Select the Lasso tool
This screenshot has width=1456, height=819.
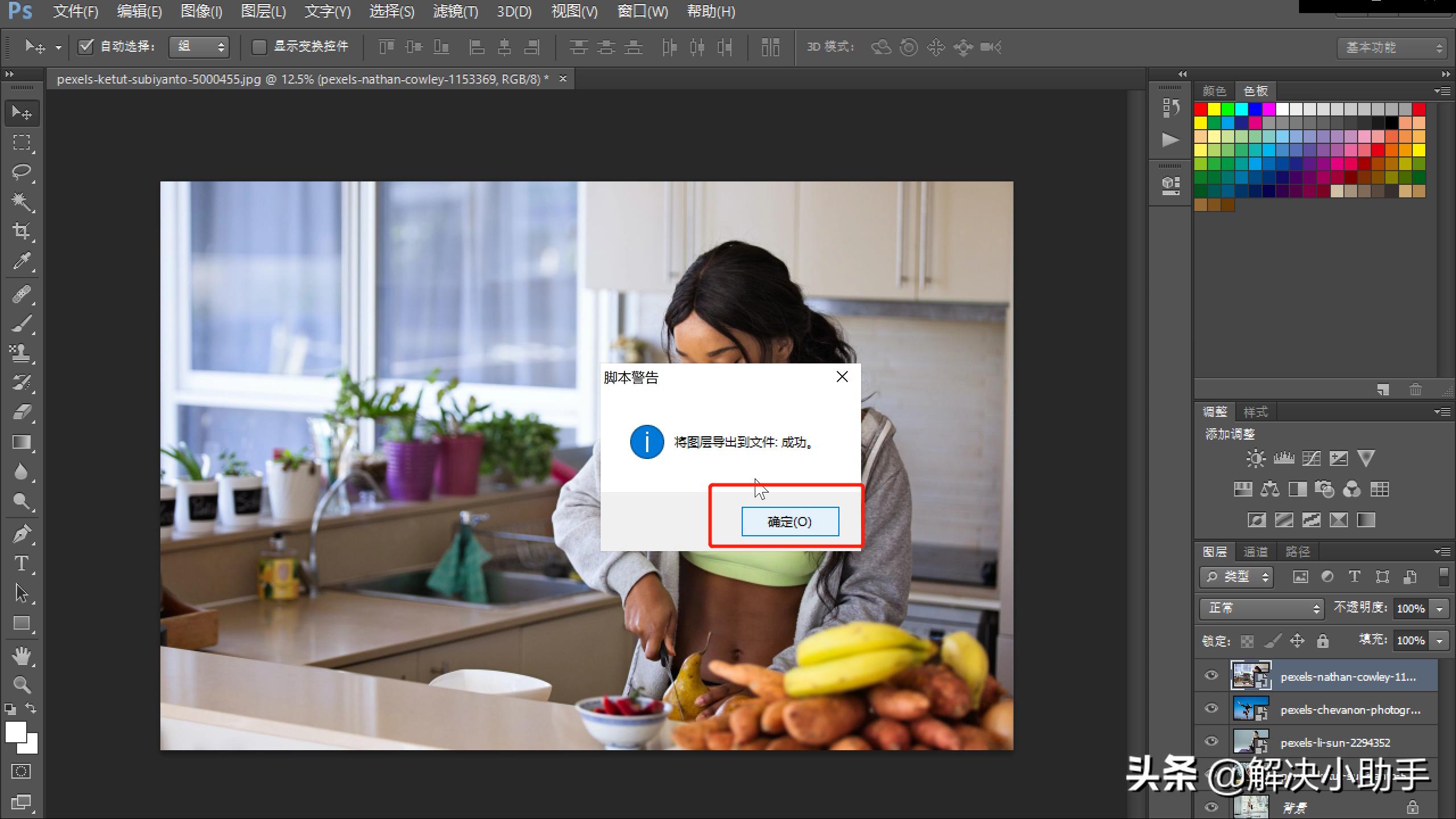(22, 171)
